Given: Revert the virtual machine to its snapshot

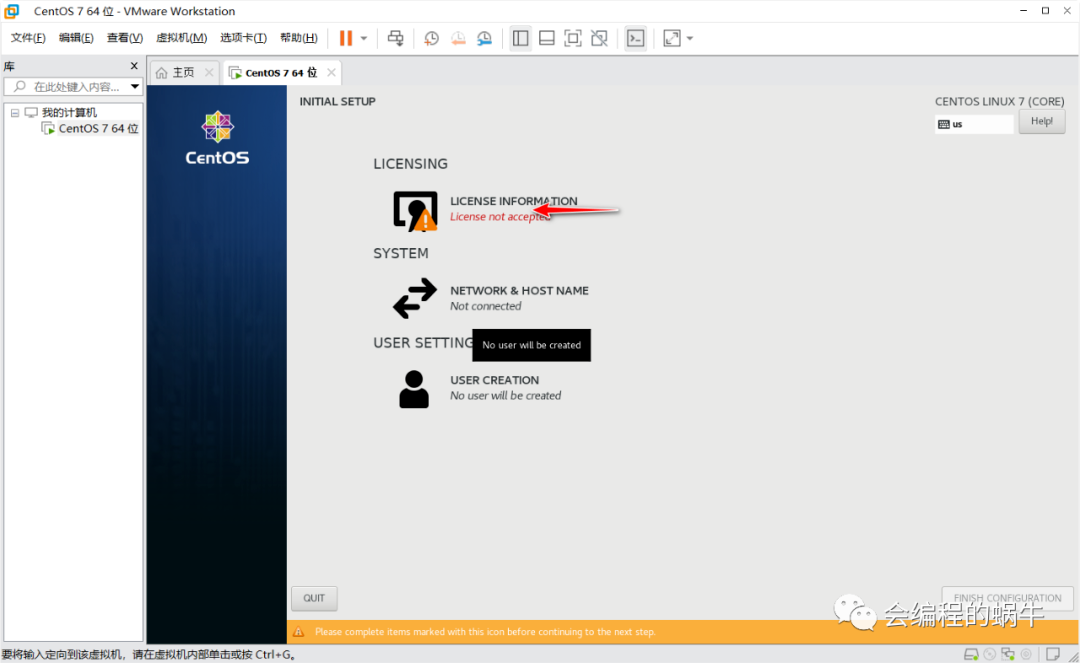Looking at the screenshot, I should click(458, 39).
